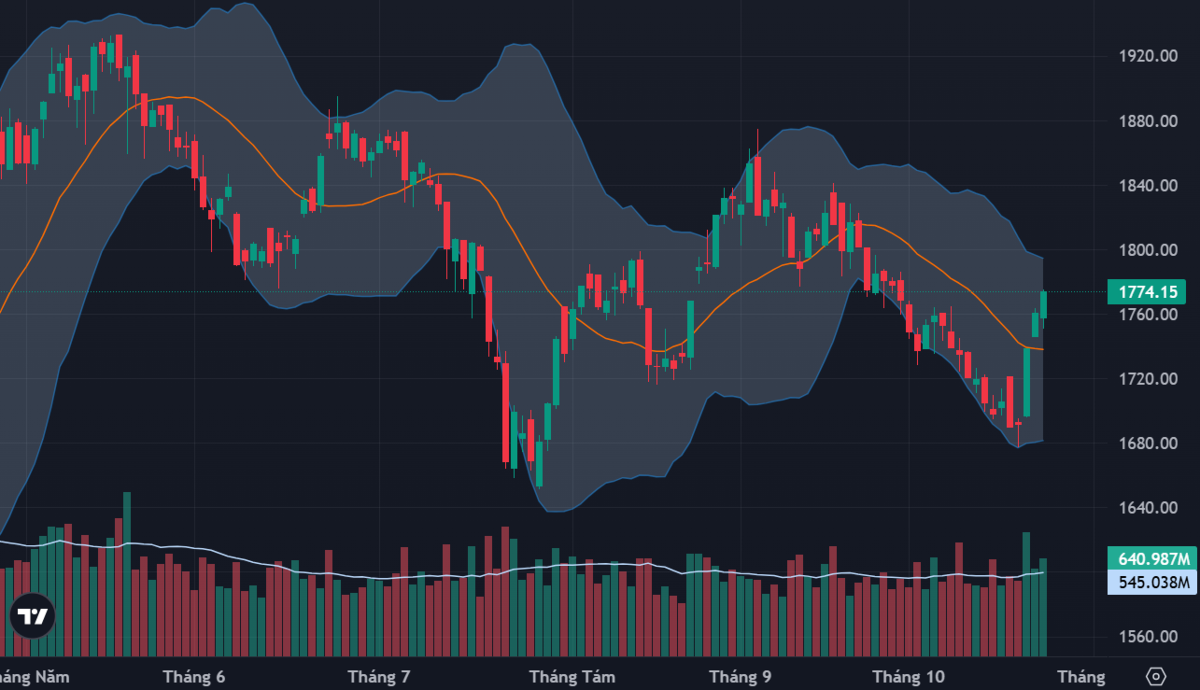
Task: Select the Tháng 10 time axis label
Action: coord(908,677)
